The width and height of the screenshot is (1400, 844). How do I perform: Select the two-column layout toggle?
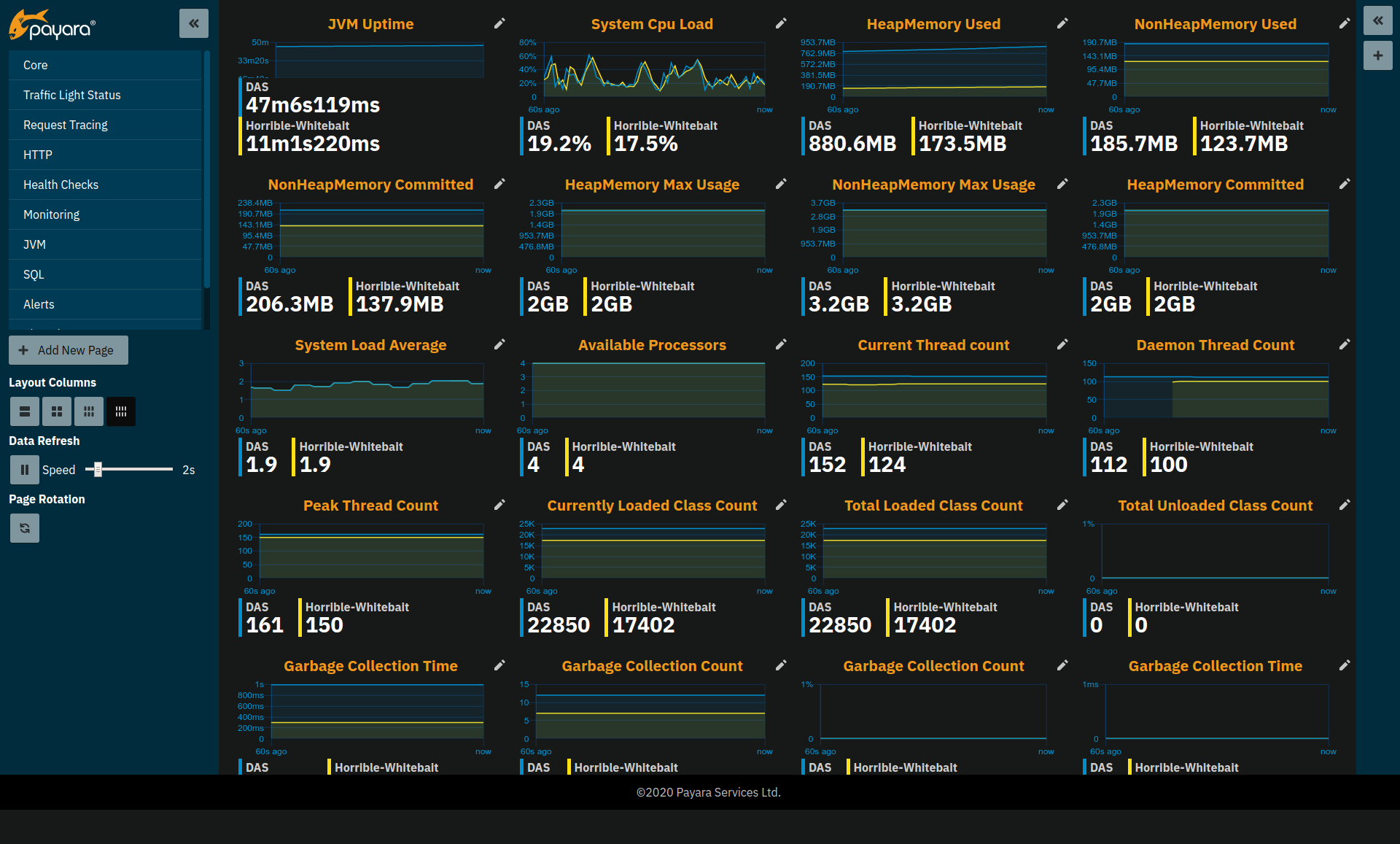point(56,411)
